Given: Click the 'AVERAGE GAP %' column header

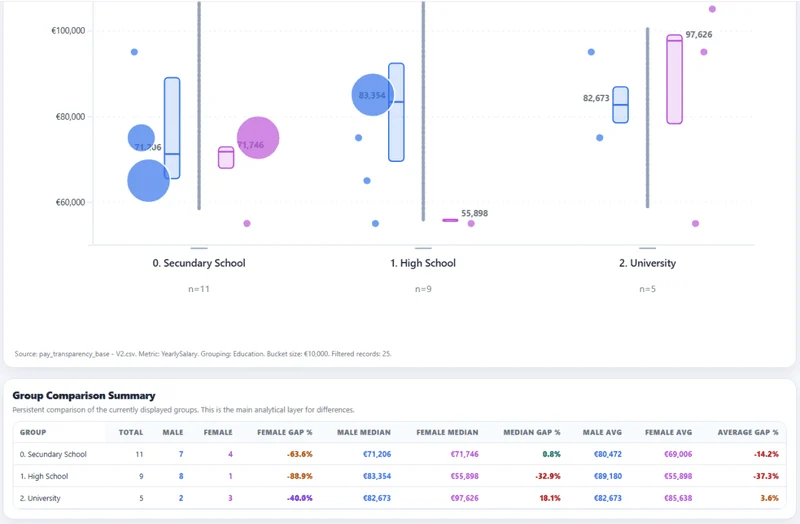Looking at the screenshot, I should click(x=748, y=432).
